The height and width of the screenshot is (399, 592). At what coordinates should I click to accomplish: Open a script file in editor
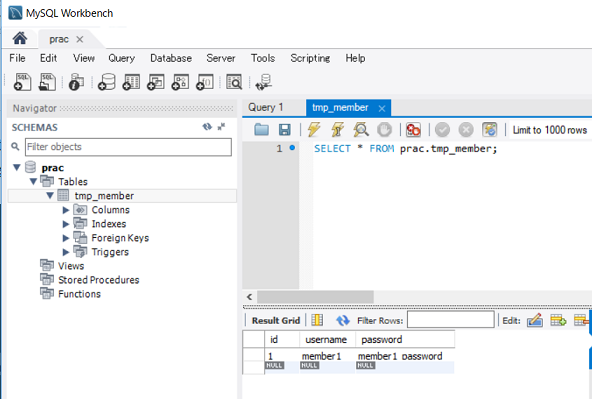(261, 129)
